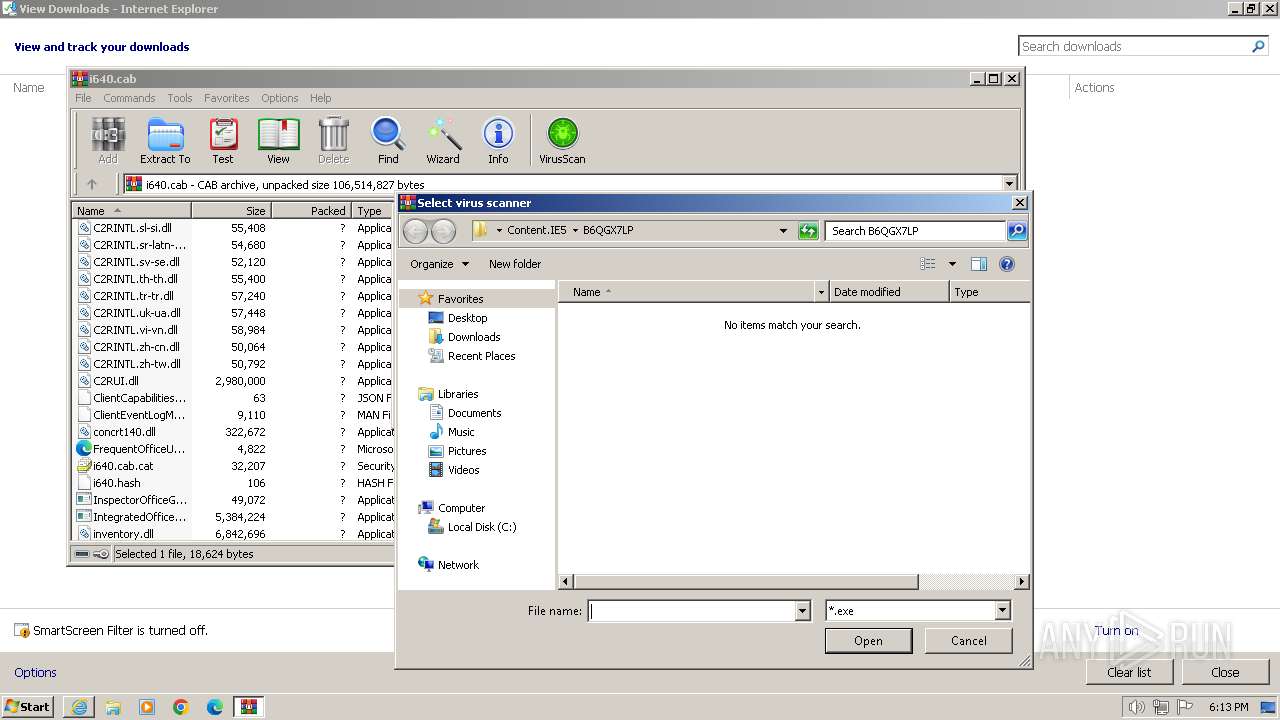Click New folder in the dialog

tap(515, 264)
